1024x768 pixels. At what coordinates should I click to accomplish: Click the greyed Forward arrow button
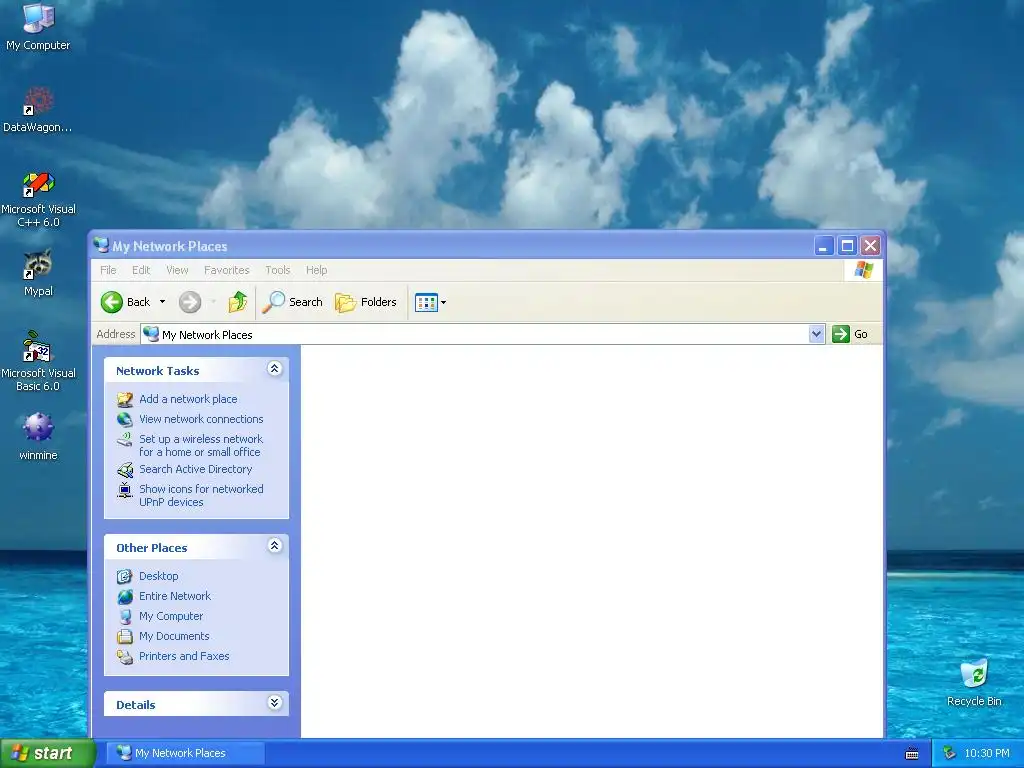pos(190,302)
